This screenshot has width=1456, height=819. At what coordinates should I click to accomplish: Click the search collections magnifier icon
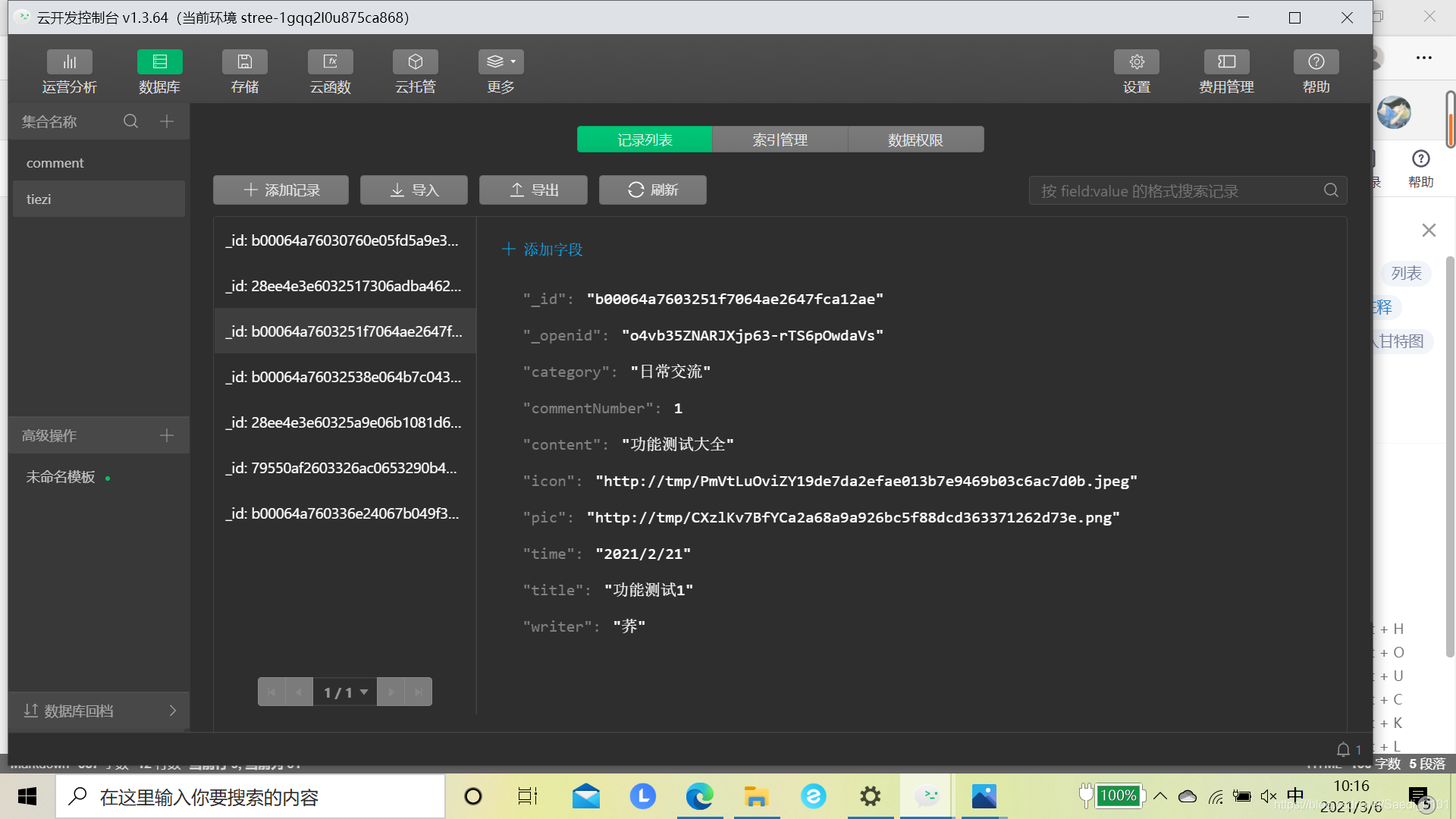[x=130, y=121]
